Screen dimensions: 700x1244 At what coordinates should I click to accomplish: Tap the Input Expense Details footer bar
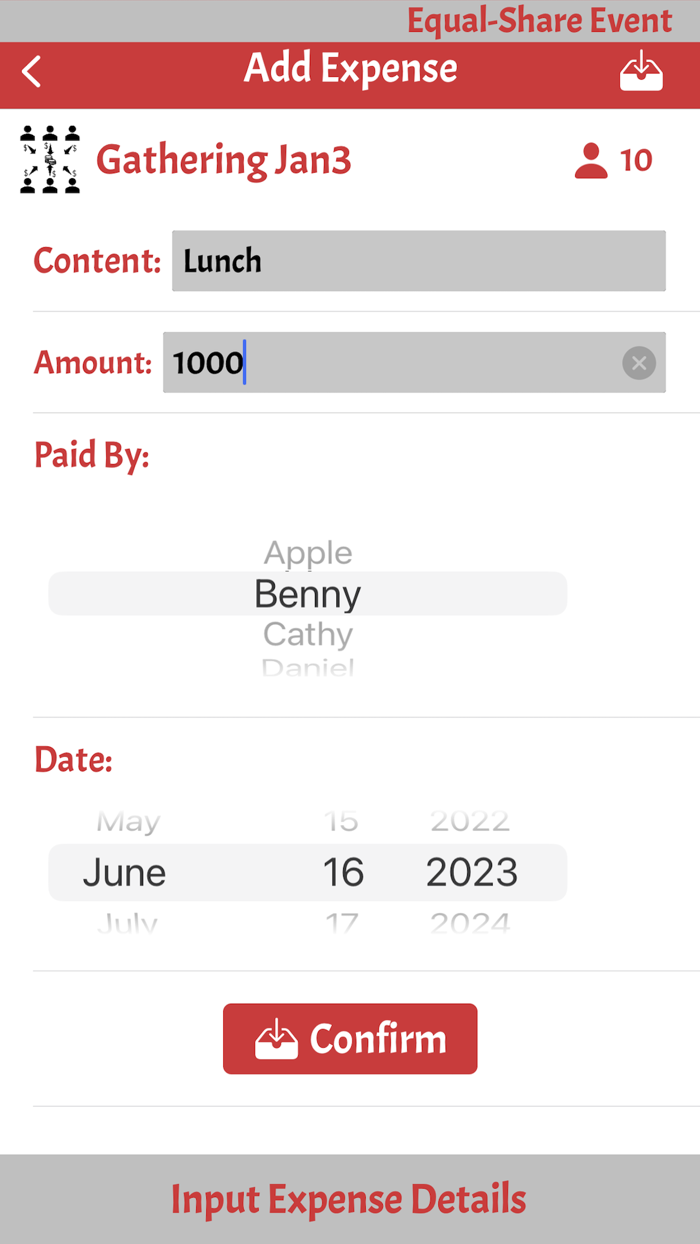349,1199
